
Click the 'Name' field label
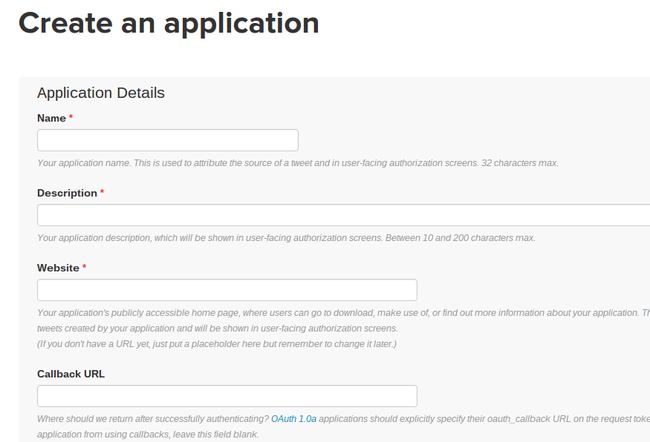click(51, 118)
